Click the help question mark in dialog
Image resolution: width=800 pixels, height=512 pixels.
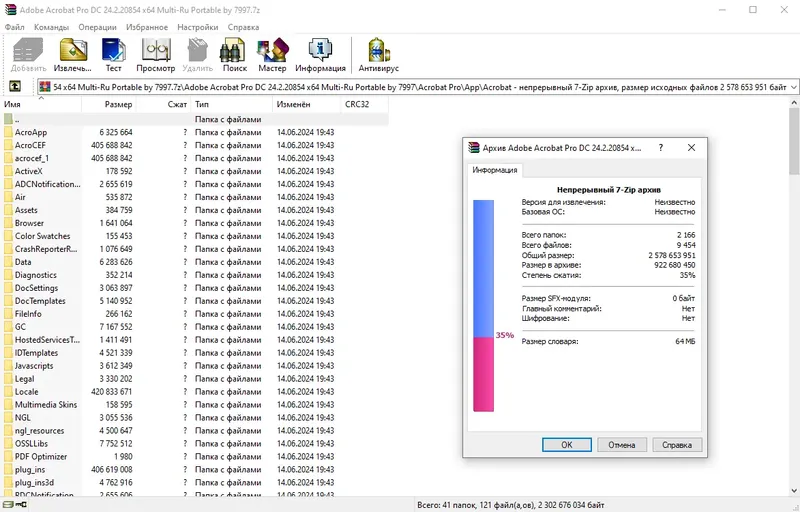(x=661, y=147)
